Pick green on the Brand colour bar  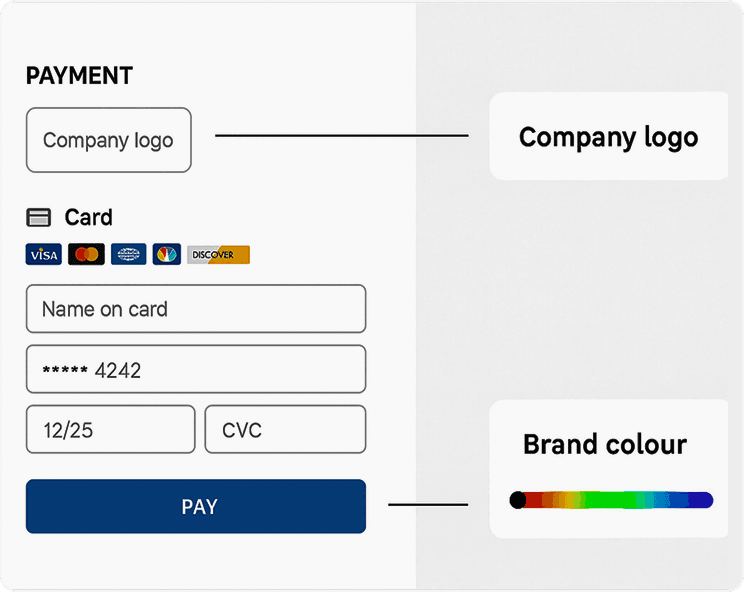click(x=610, y=500)
